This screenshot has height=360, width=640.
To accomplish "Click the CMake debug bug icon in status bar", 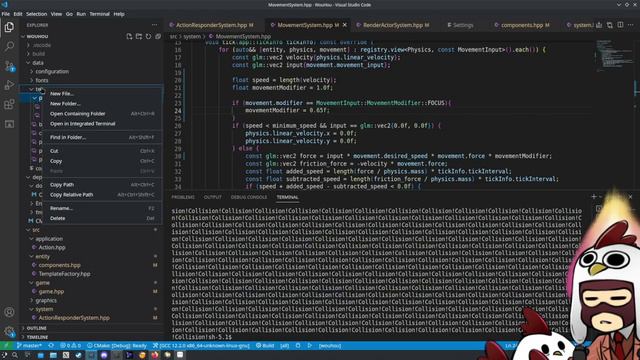I will coord(298,345).
